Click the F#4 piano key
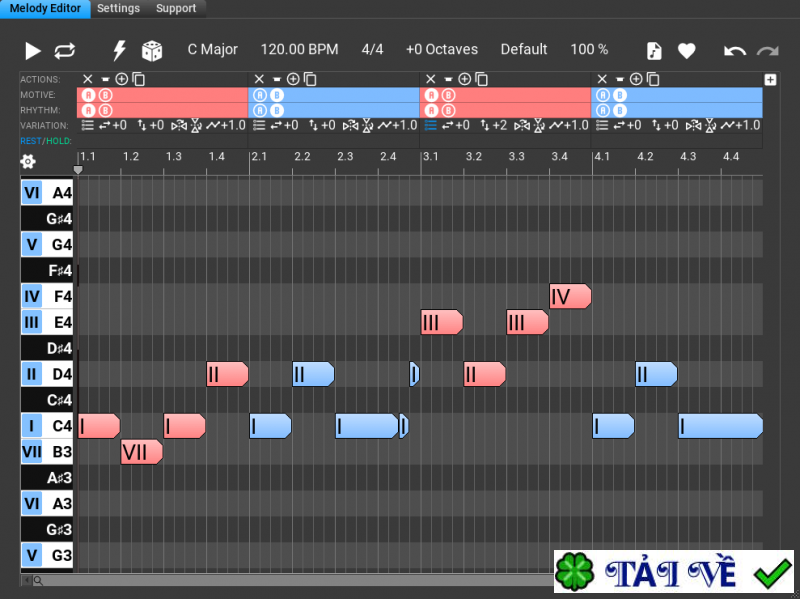Image resolution: width=800 pixels, height=599 pixels. [47, 270]
